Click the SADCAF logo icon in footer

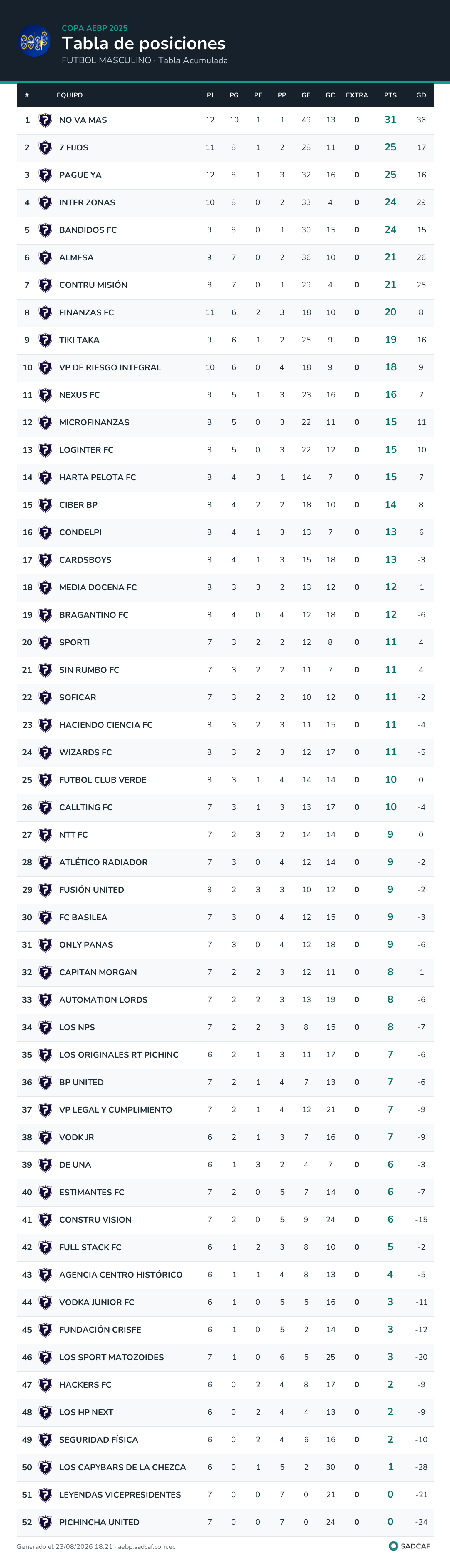pyautogui.click(x=393, y=1546)
